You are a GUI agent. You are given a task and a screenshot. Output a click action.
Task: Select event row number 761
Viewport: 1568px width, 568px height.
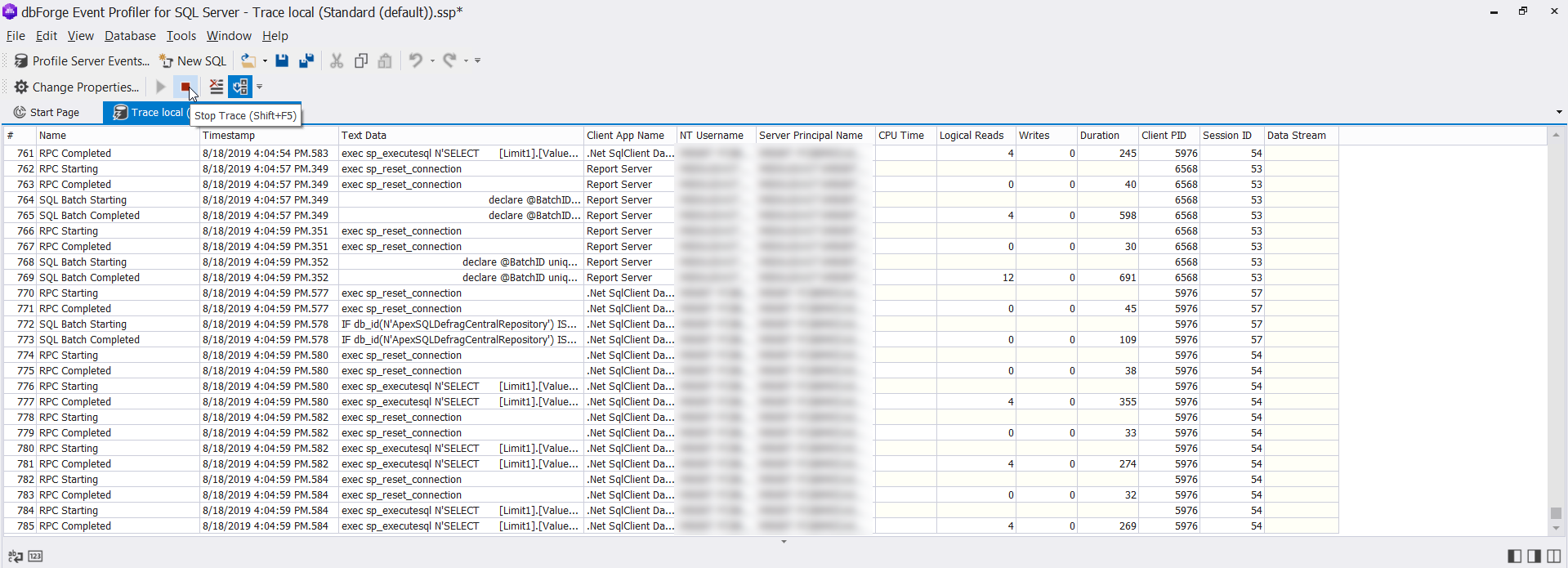[670, 154]
